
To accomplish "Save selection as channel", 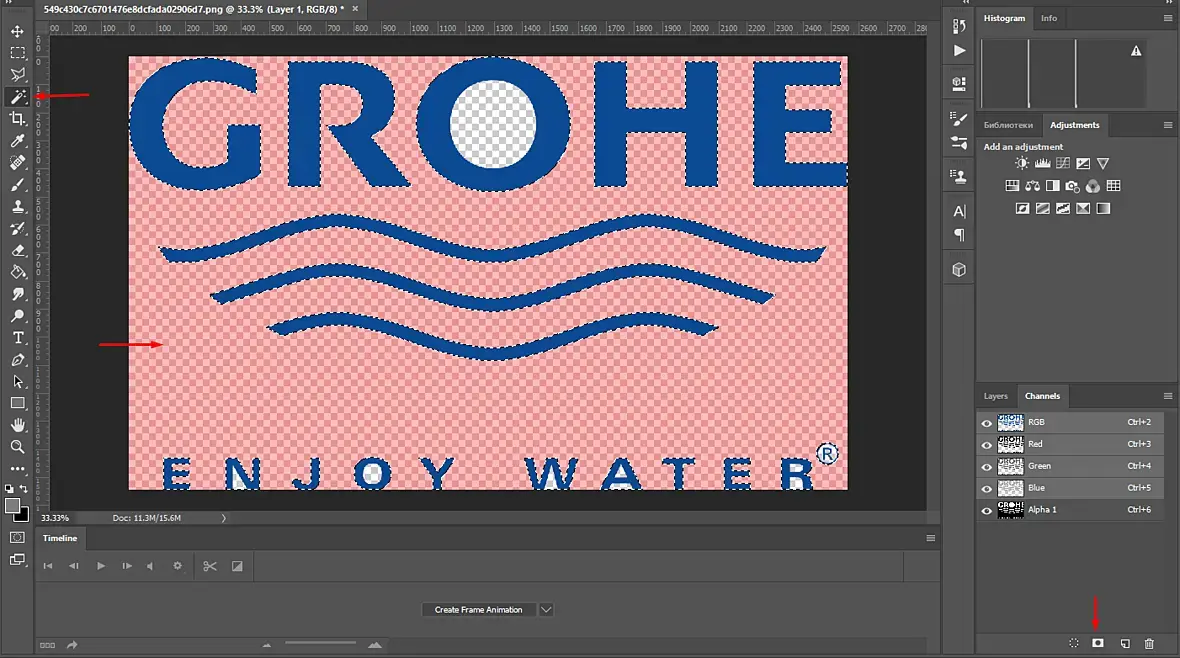I will click(x=1098, y=643).
